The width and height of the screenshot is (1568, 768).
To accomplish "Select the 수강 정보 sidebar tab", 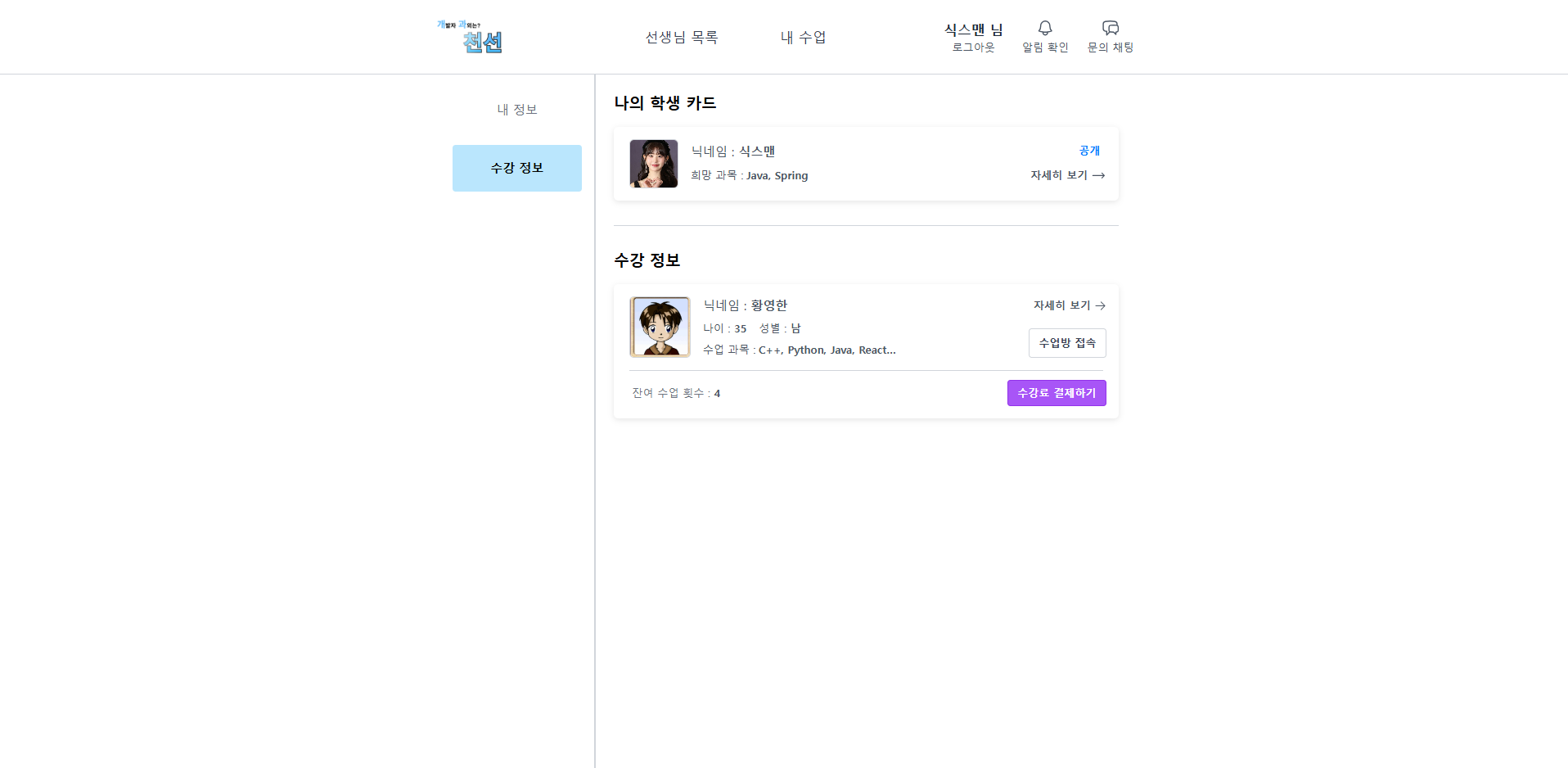I will pyautogui.click(x=517, y=168).
